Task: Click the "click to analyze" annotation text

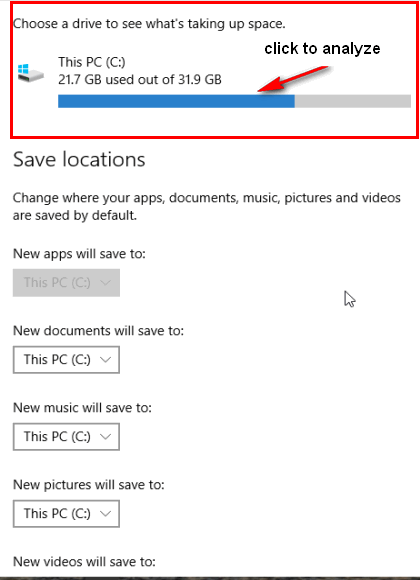Action: pyautogui.click(x=322, y=48)
